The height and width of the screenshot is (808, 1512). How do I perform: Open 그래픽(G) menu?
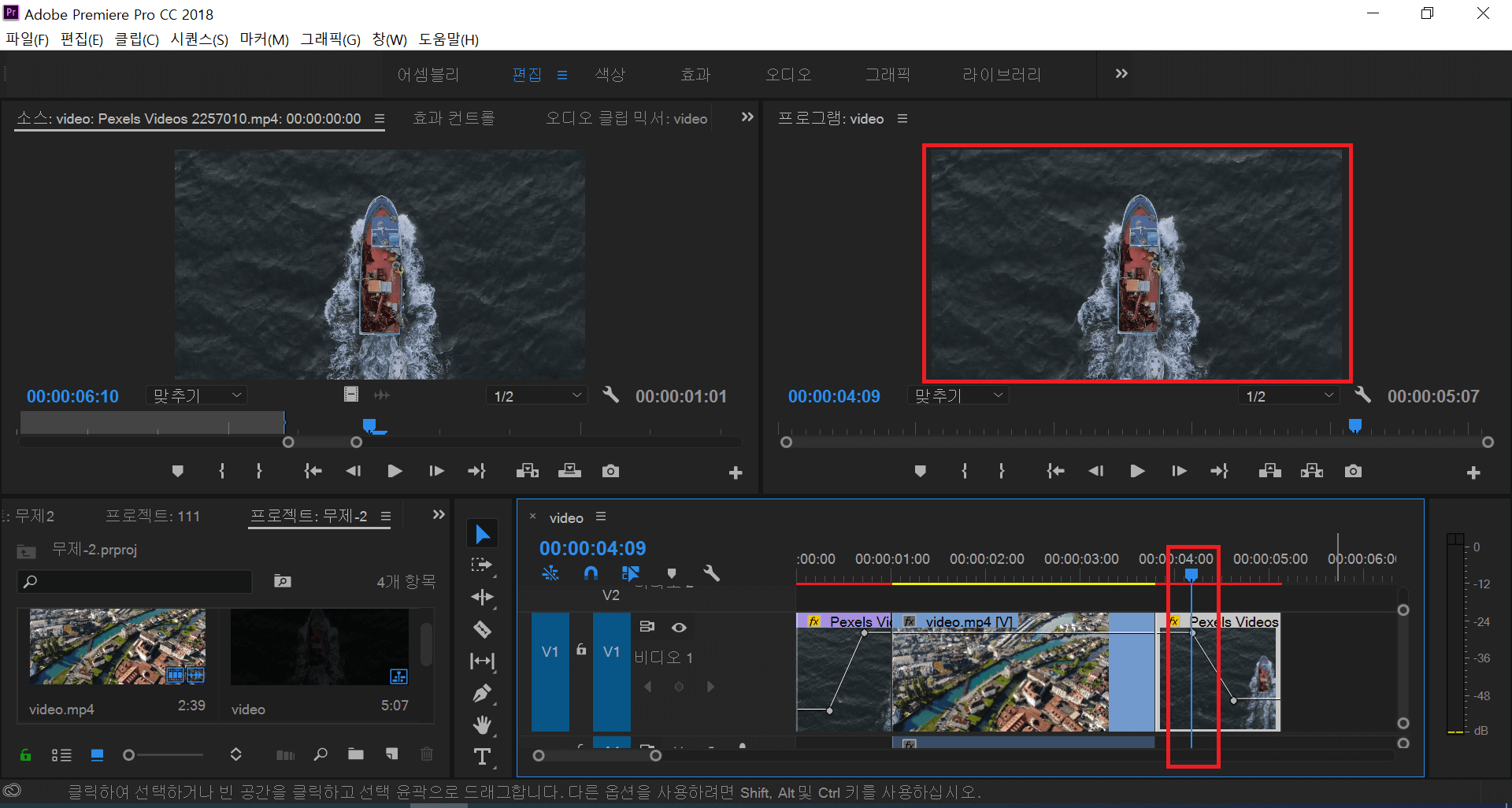[330, 39]
